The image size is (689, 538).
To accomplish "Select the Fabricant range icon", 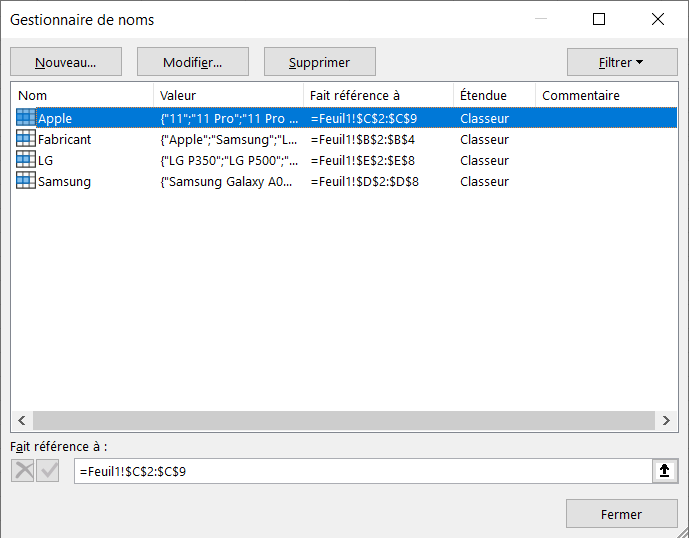I will pos(26,138).
